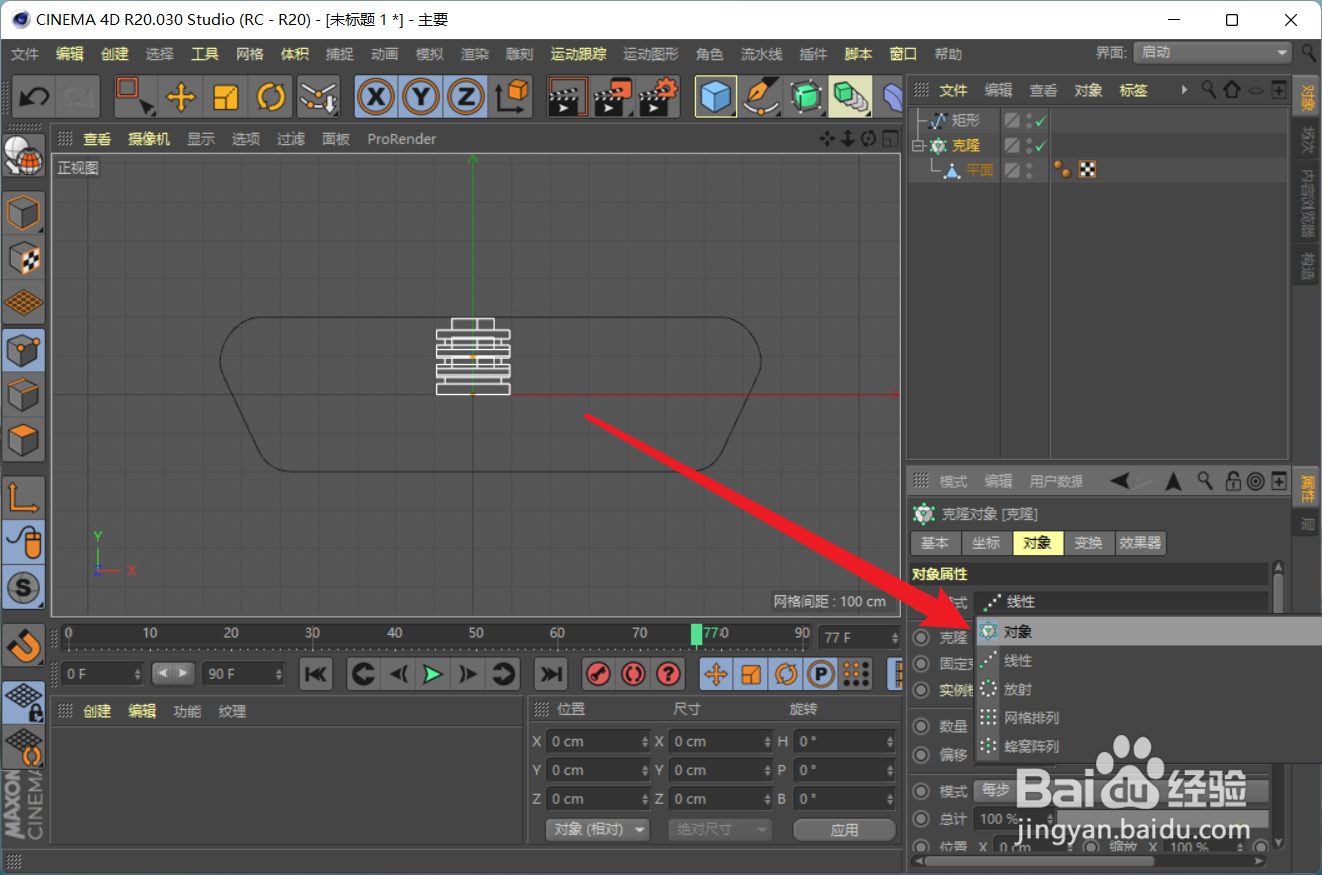Toggle the green enable checkmark of 克隆
This screenshot has height=875, width=1322.
[x=1043, y=145]
